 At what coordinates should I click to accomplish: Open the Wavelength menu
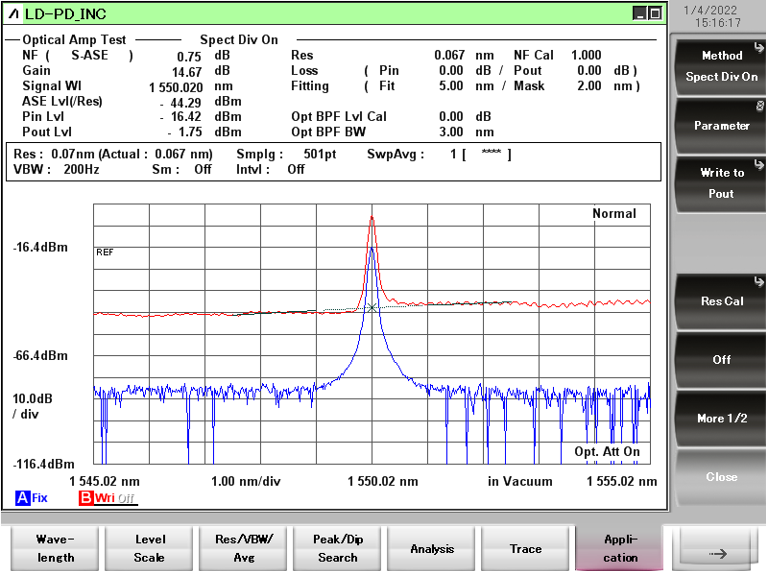55,549
